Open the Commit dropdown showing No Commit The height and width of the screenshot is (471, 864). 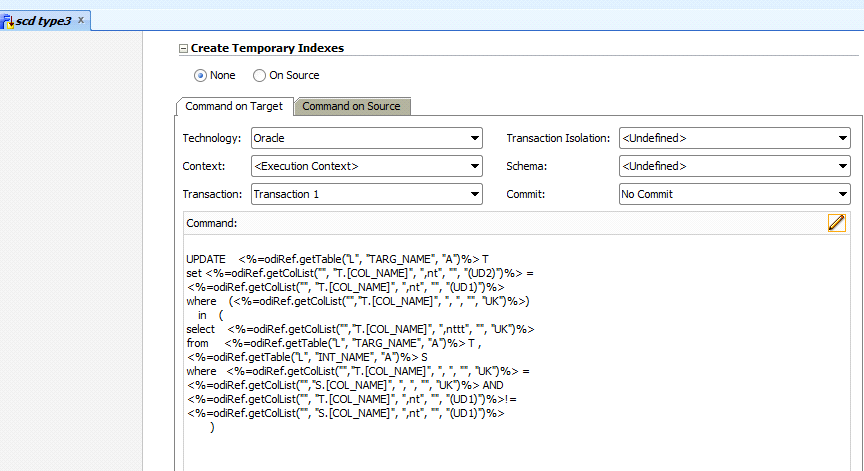[x=735, y=194]
